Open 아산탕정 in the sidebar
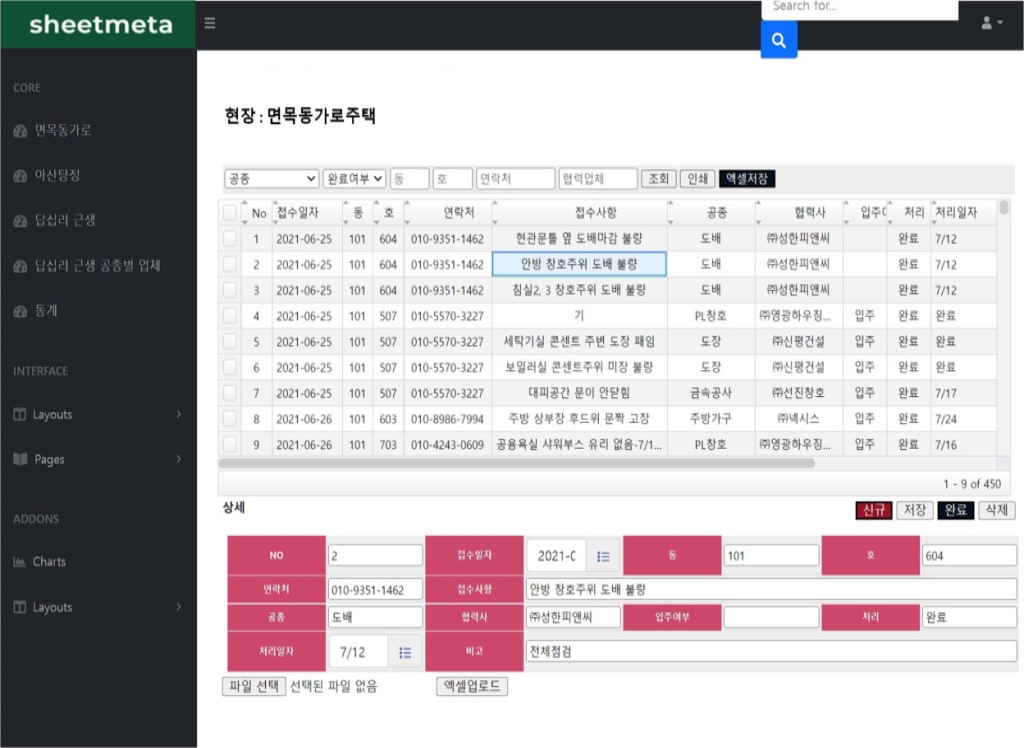 point(57,176)
